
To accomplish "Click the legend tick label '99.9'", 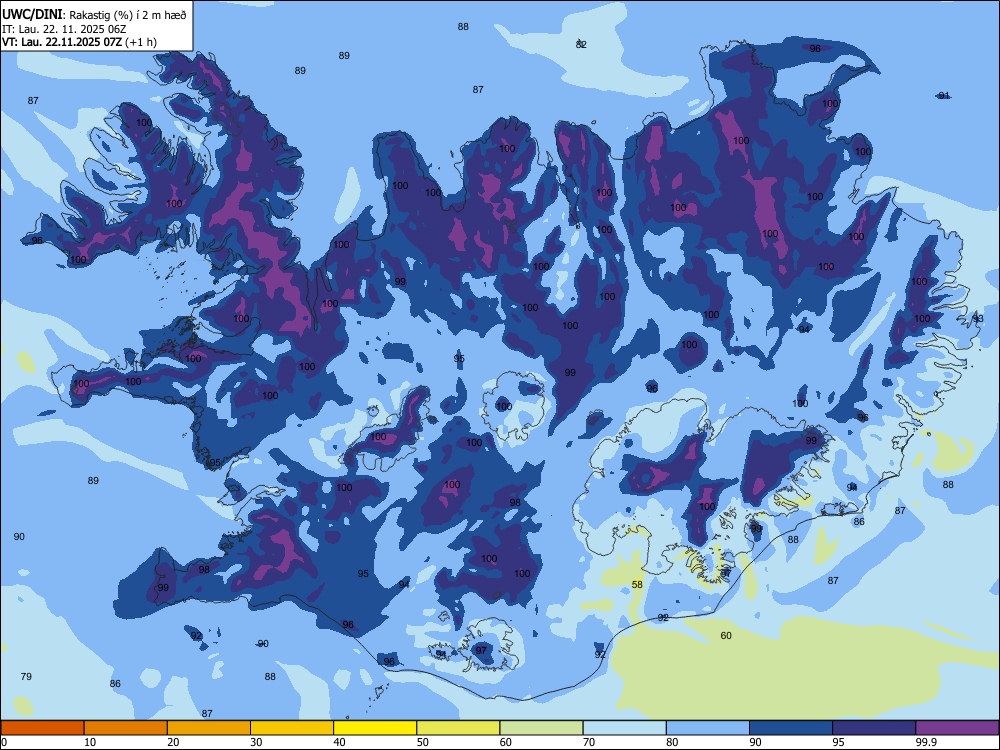I will click(x=925, y=742).
